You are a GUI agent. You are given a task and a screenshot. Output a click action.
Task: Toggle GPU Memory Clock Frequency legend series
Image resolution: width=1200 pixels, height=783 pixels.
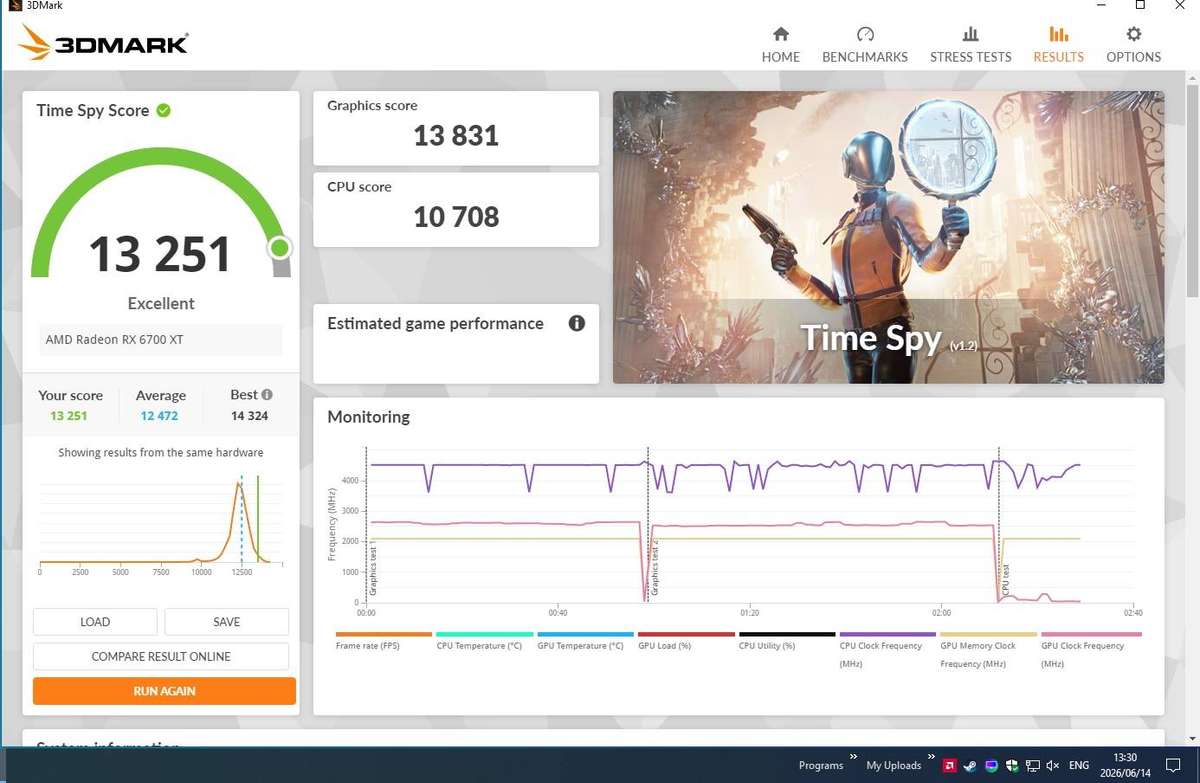pos(989,650)
